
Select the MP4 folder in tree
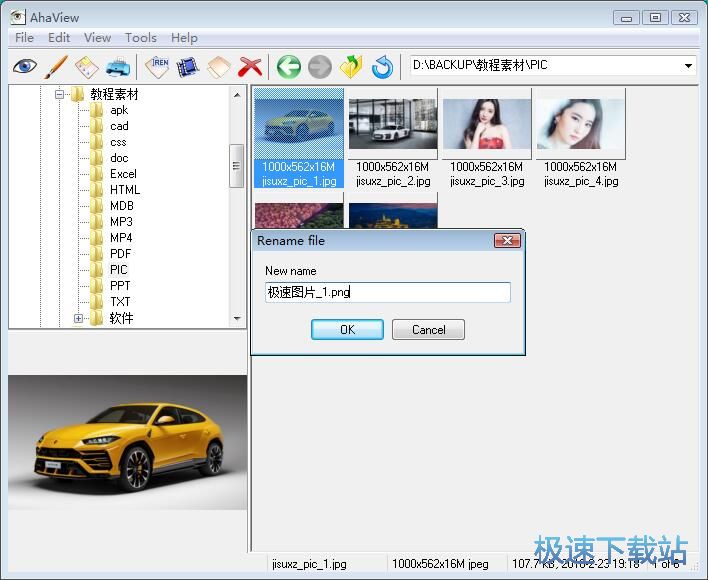[121, 238]
